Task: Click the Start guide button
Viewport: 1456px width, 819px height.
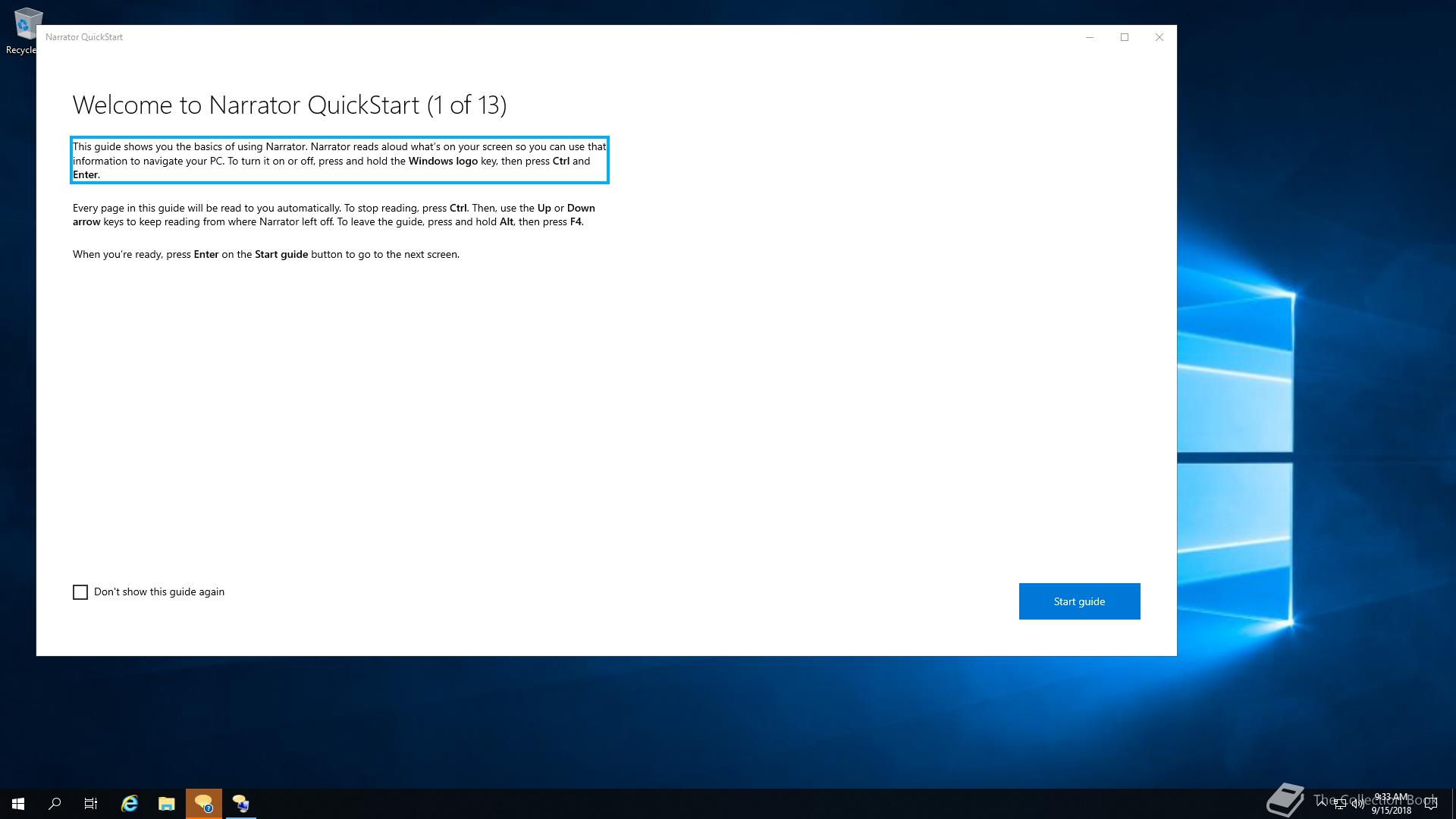Action: pos(1079,601)
